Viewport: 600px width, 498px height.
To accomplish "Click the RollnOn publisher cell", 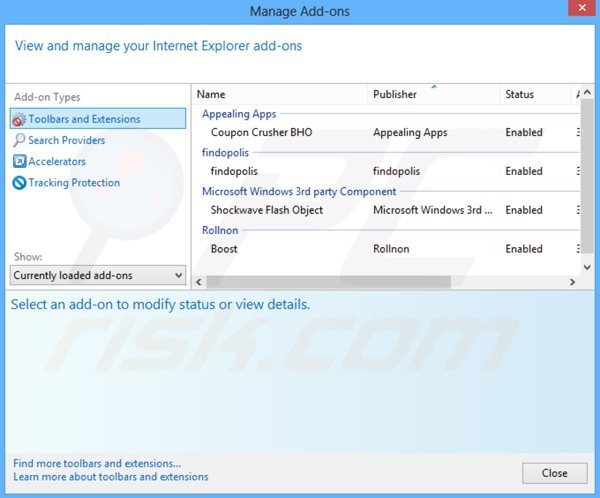I will click(x=391, y=249).
